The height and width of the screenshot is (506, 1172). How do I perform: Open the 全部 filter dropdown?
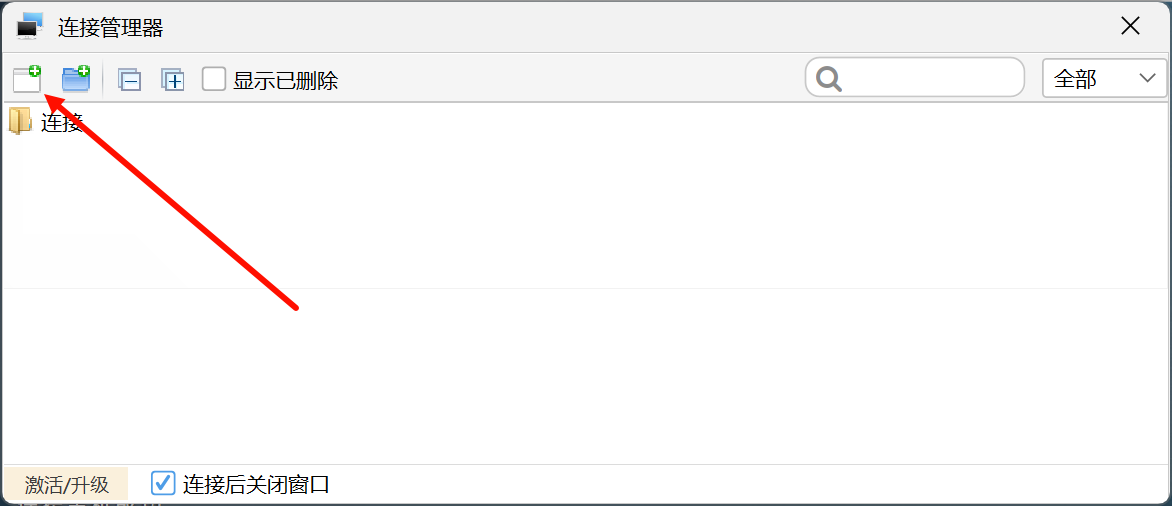click(1103, 79)
